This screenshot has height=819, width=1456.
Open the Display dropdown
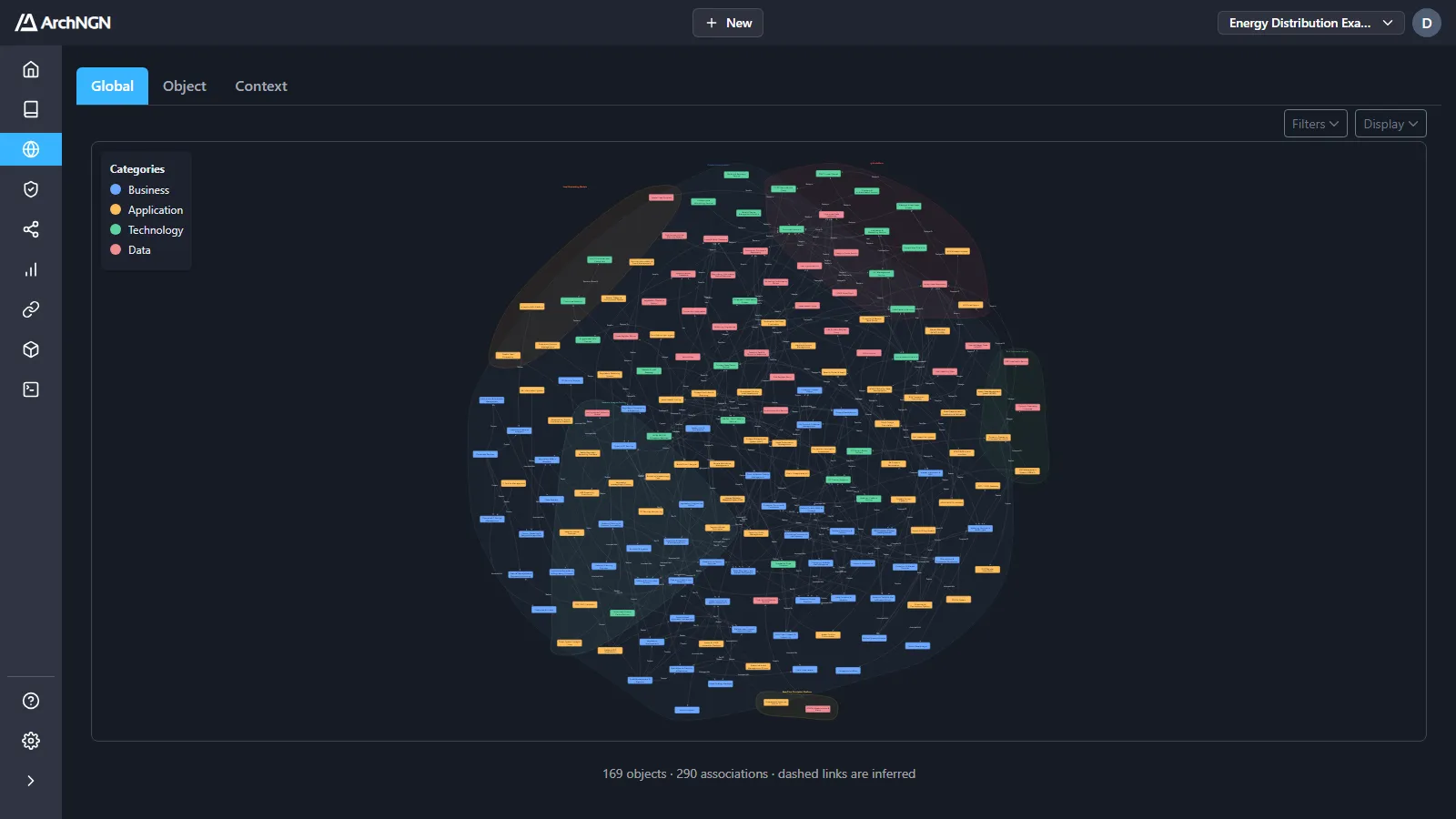[1390, 124]
